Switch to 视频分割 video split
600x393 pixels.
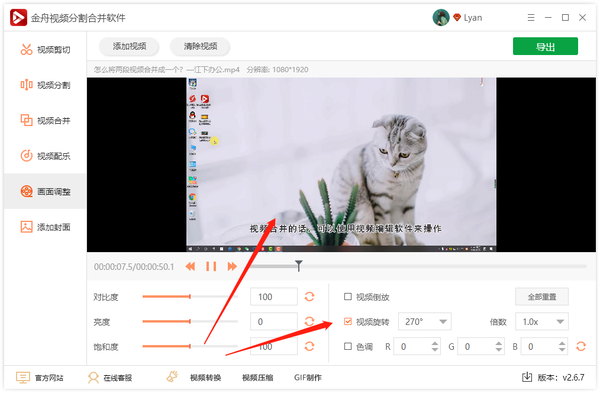tap(45, 85)
